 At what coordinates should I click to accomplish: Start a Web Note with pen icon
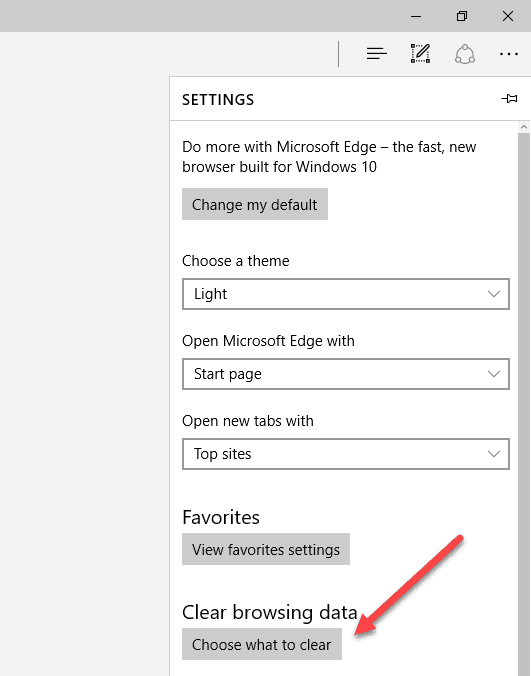click(x=420, y=53)
